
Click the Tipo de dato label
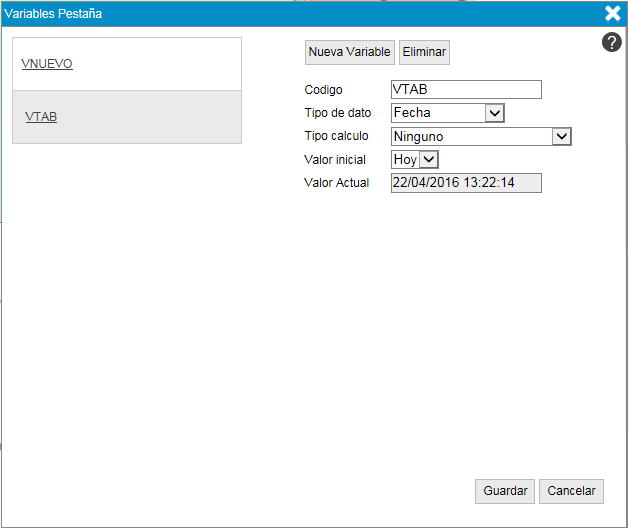point(338,113)
